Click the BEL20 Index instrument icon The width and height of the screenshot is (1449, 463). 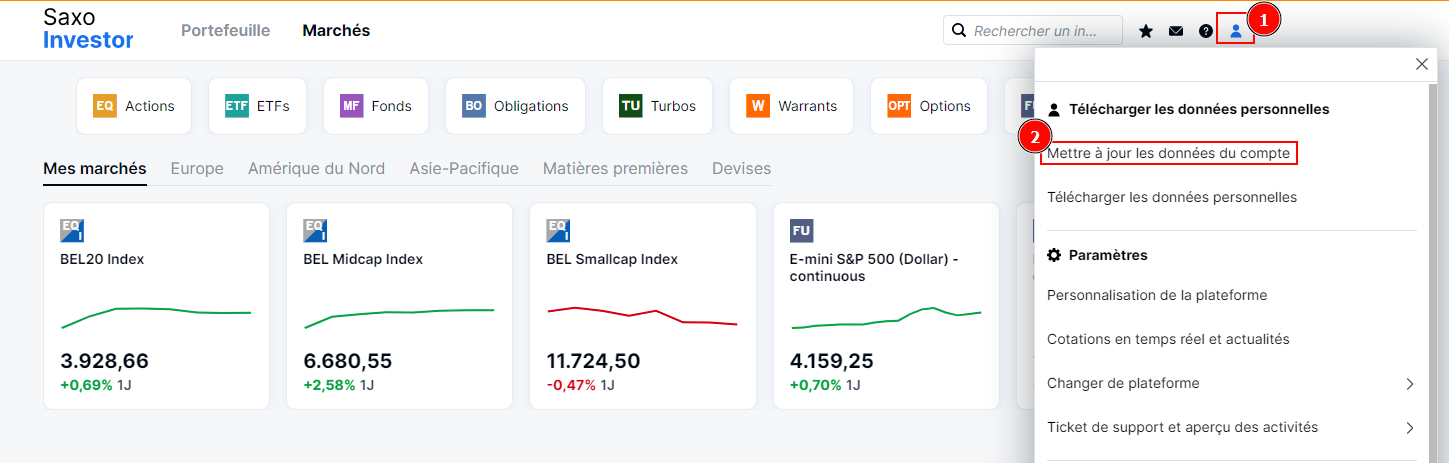tap(72, 231)
